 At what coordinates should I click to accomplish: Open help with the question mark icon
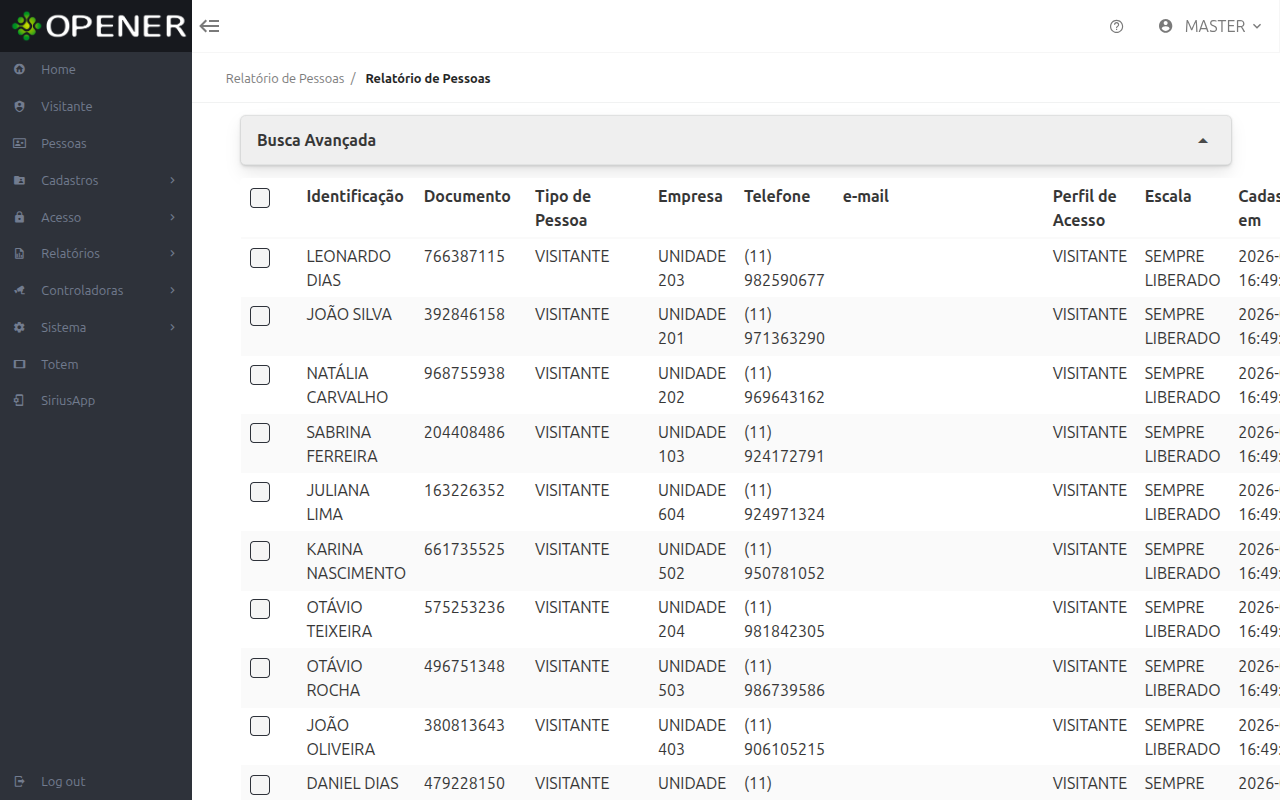click(1117, 27)
